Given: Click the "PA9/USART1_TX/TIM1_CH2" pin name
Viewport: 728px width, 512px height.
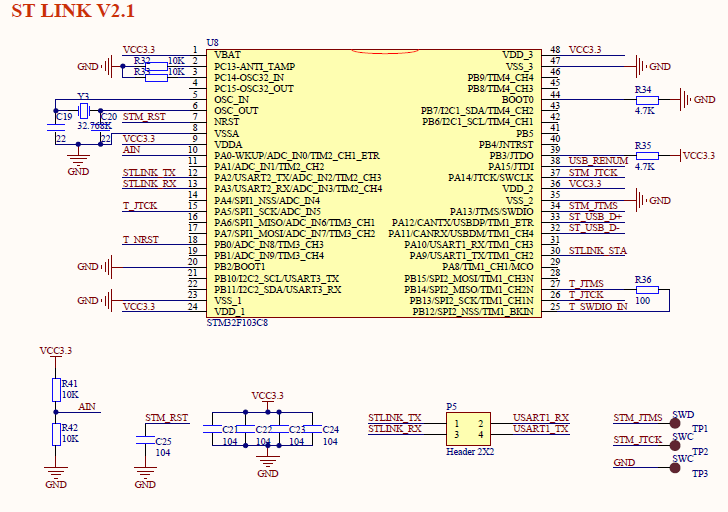Looking at the screenshot, I should (x=472, y=256).
